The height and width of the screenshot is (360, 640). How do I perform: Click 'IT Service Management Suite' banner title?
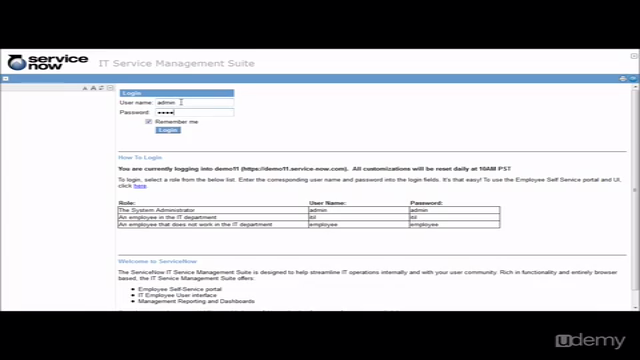[x=177, y=63]
